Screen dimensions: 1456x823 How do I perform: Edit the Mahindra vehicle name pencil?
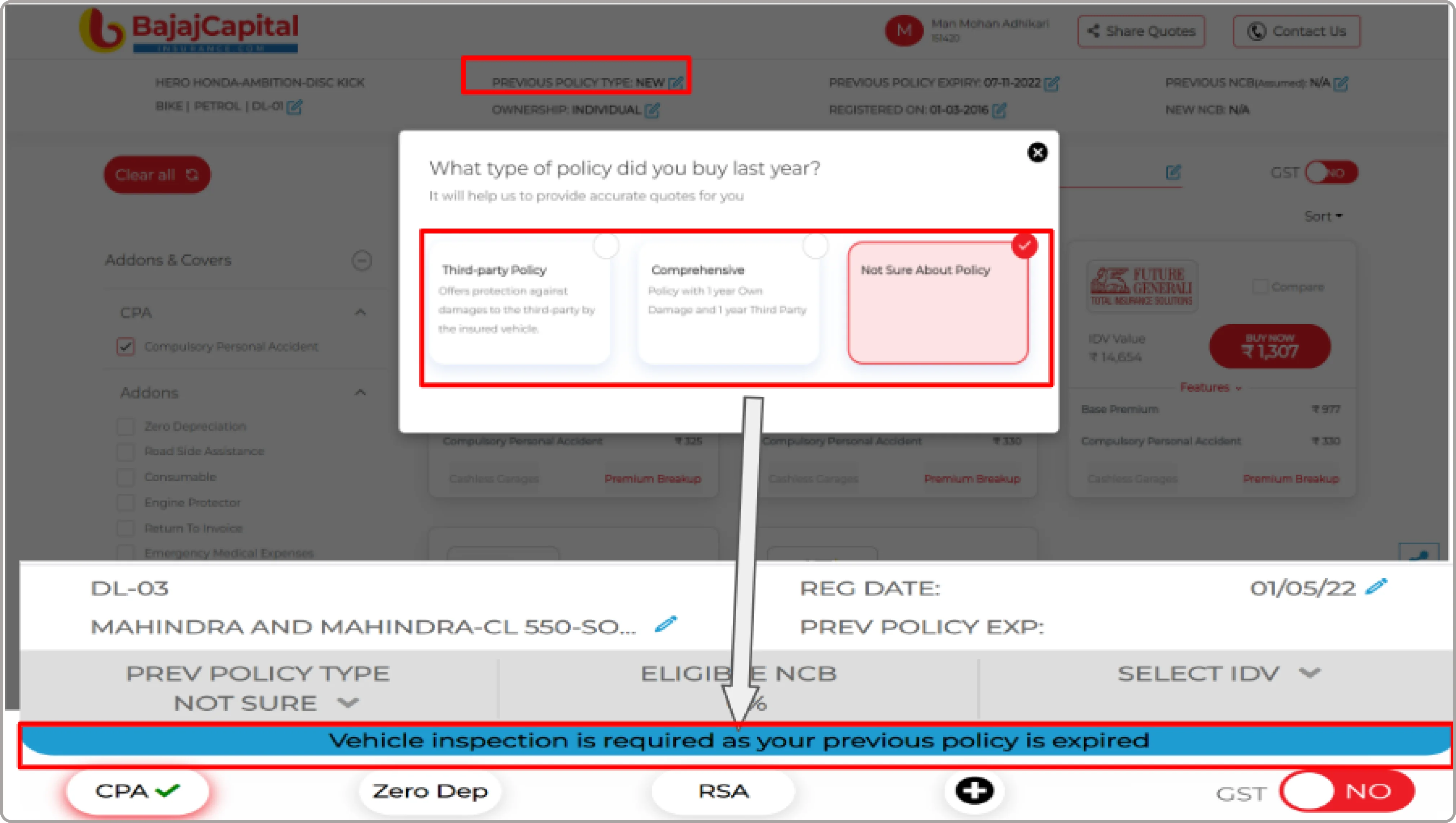tap(665, 624)
